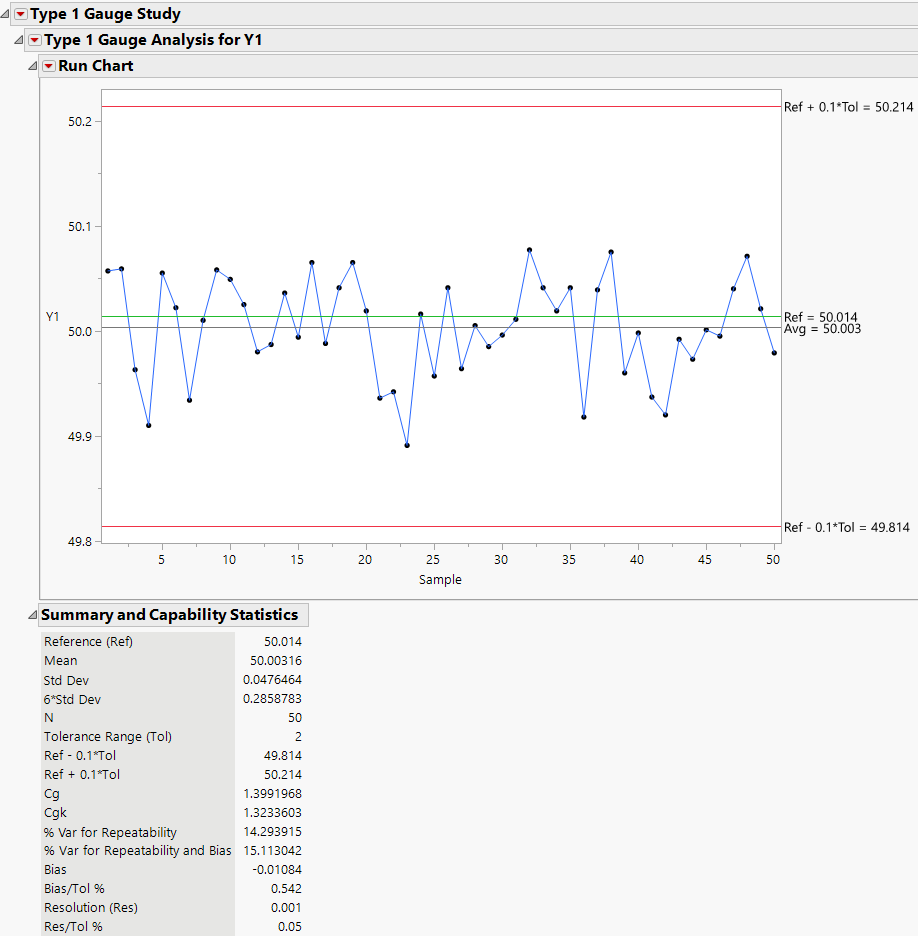Screen dimensions: 918x936
Task: Collapse the Summary and Capability Statistics panel
Action: (x=34, y=614)
